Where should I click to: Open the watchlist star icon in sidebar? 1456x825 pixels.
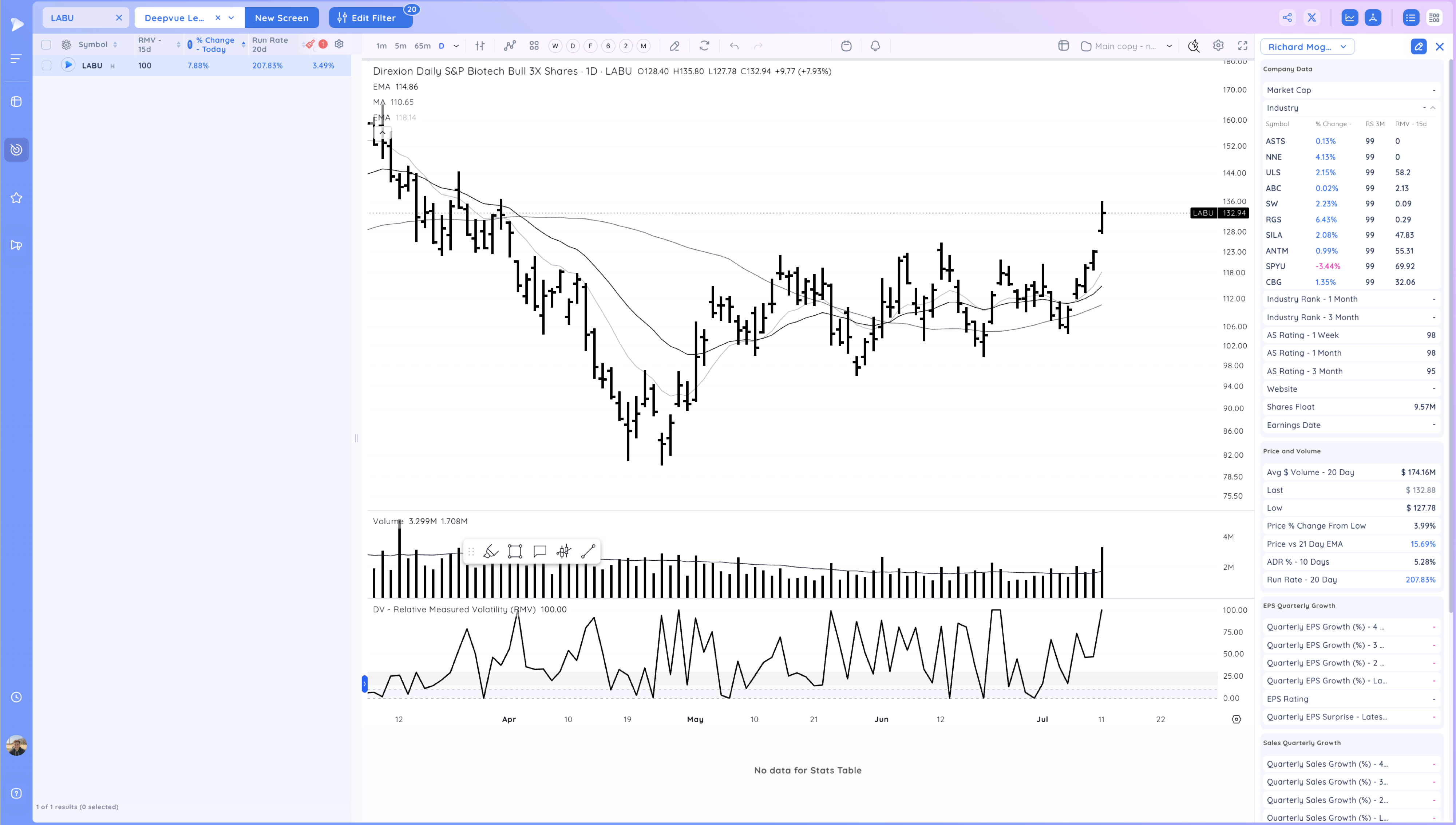tap(16, 198)
